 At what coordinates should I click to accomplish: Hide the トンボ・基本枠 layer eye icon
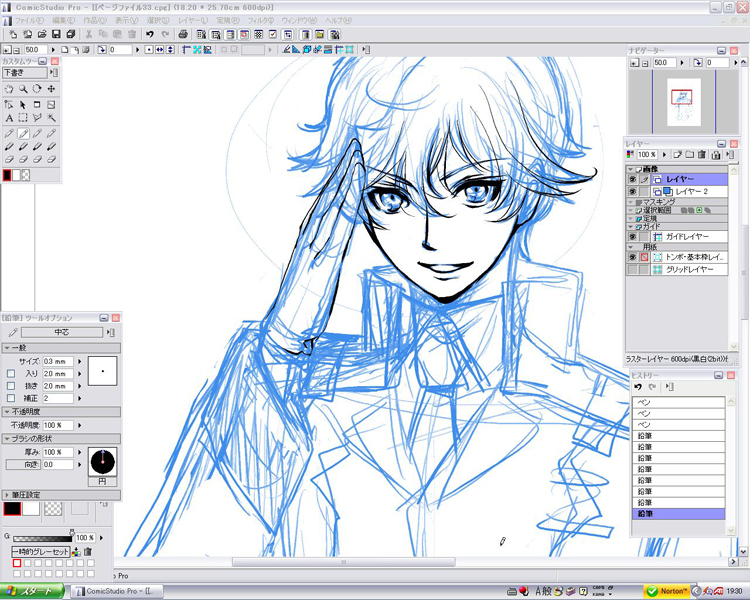(x=632, y=257)
